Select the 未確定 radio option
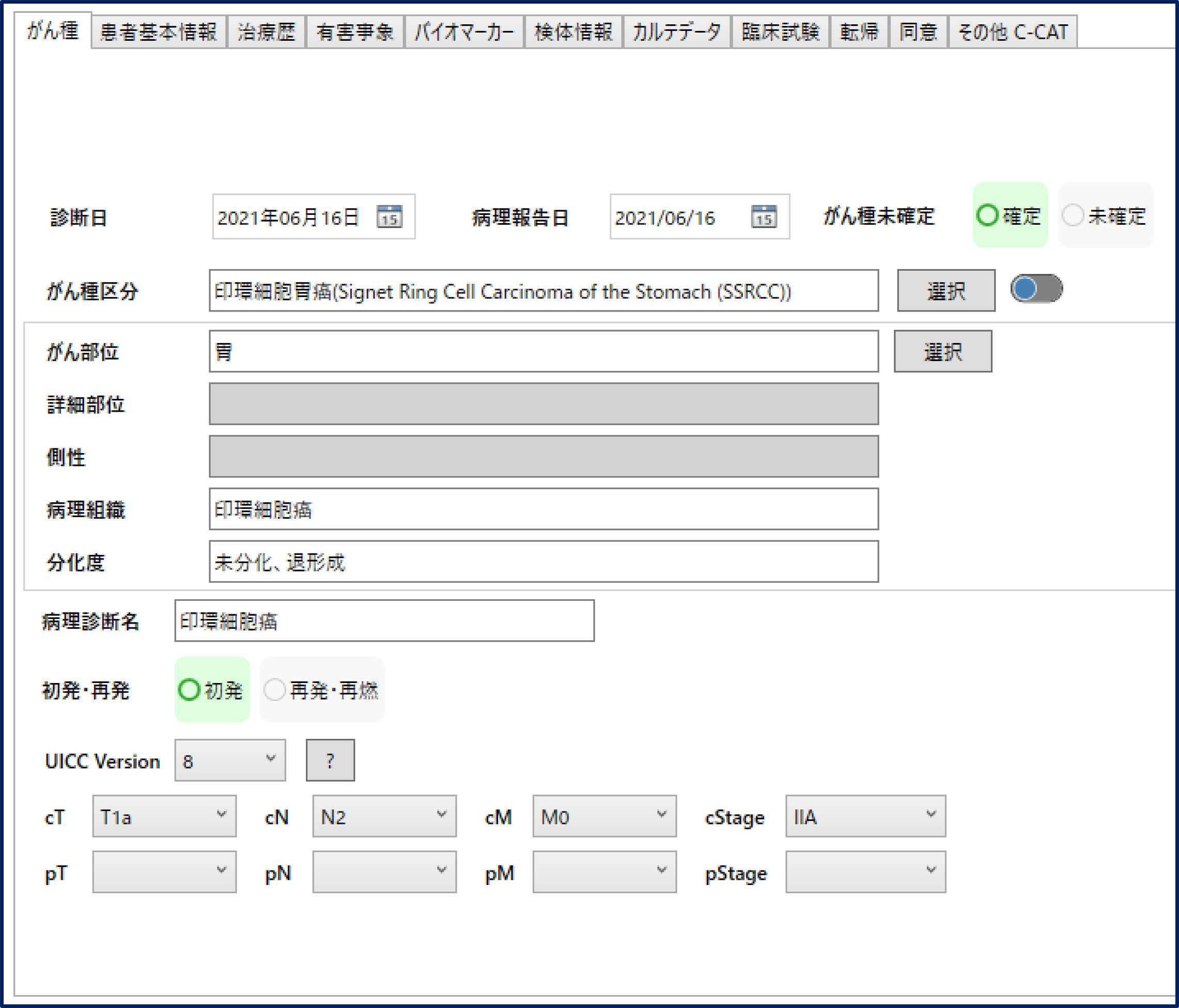The width and height of the screenshot is (1179, 1008). 1105,215
